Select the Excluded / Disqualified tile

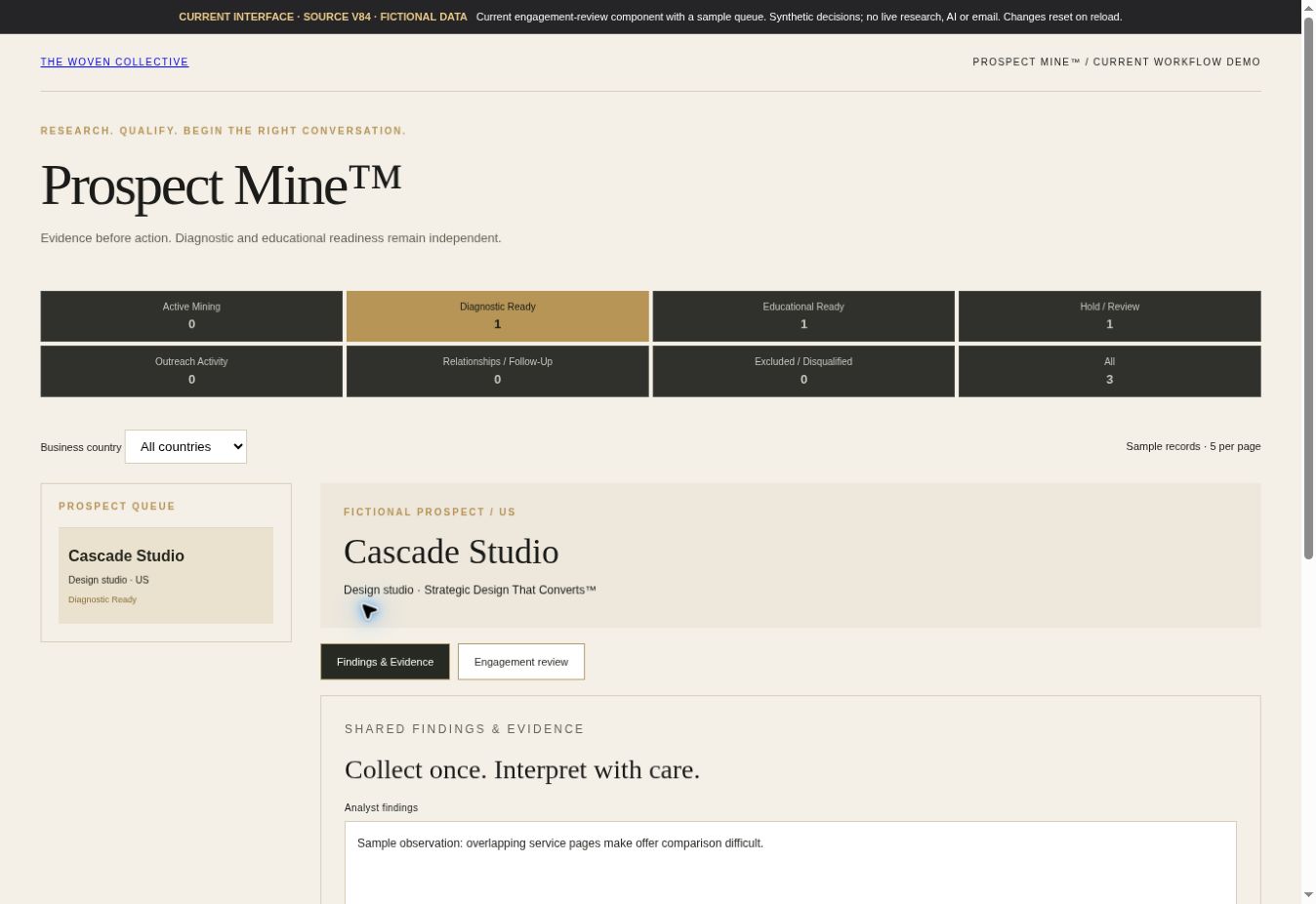tap(803, 371)
